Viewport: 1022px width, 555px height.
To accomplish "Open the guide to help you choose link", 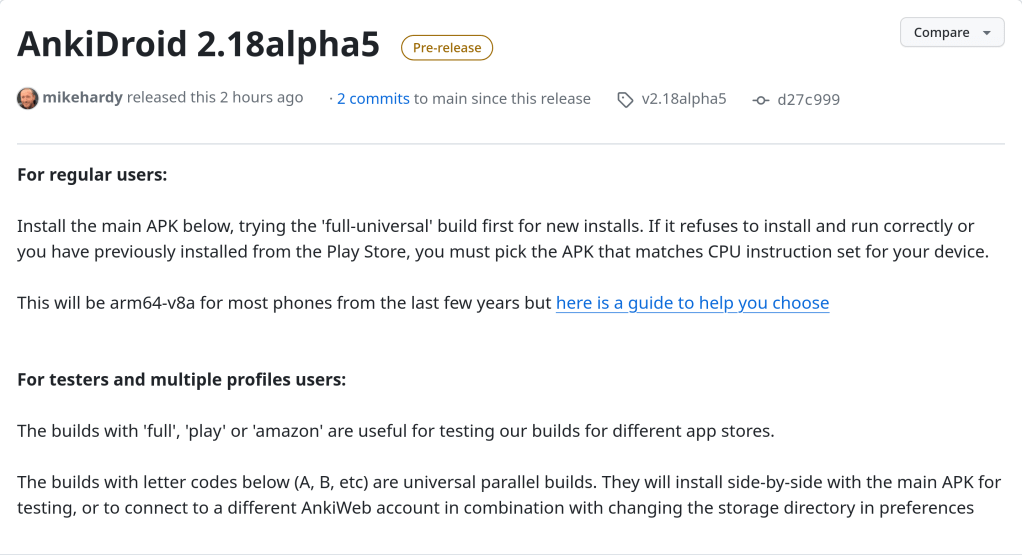I will (x=692, y=303).
